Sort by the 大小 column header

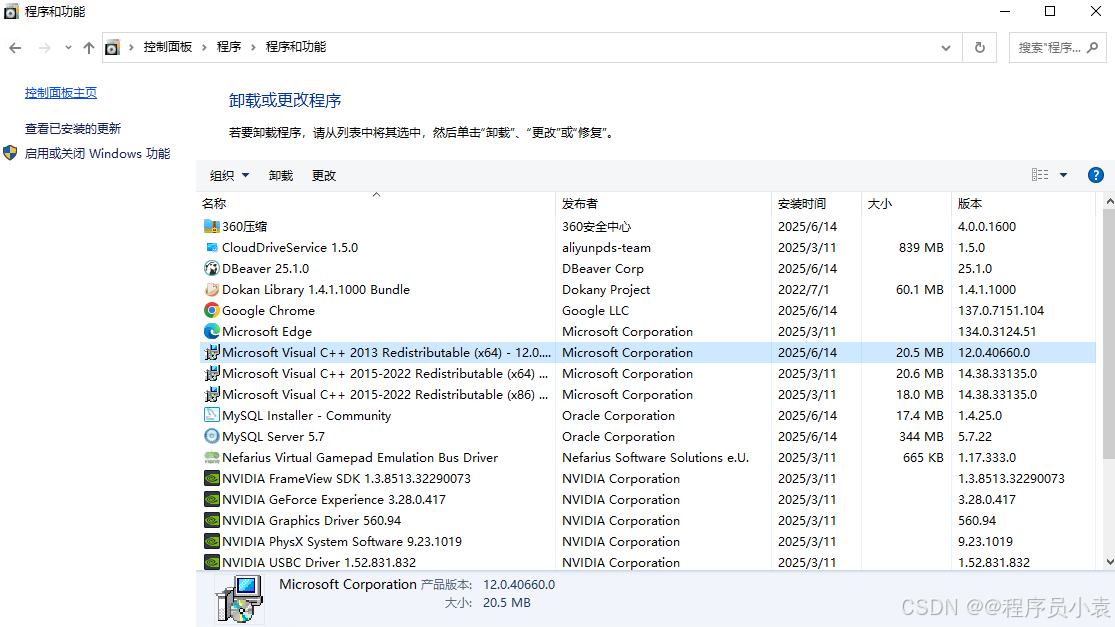pos(906,203)
